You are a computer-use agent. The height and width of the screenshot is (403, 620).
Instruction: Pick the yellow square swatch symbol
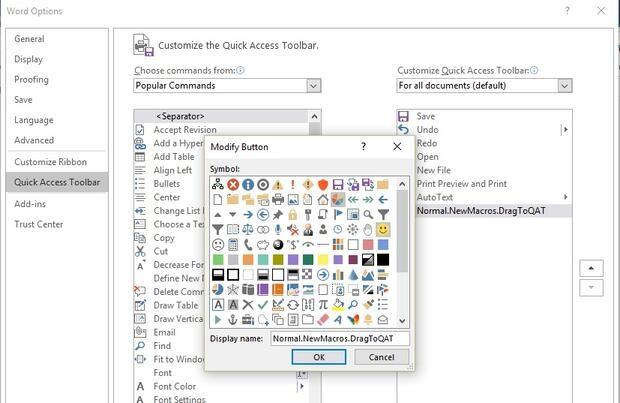(x=323, y=259)
